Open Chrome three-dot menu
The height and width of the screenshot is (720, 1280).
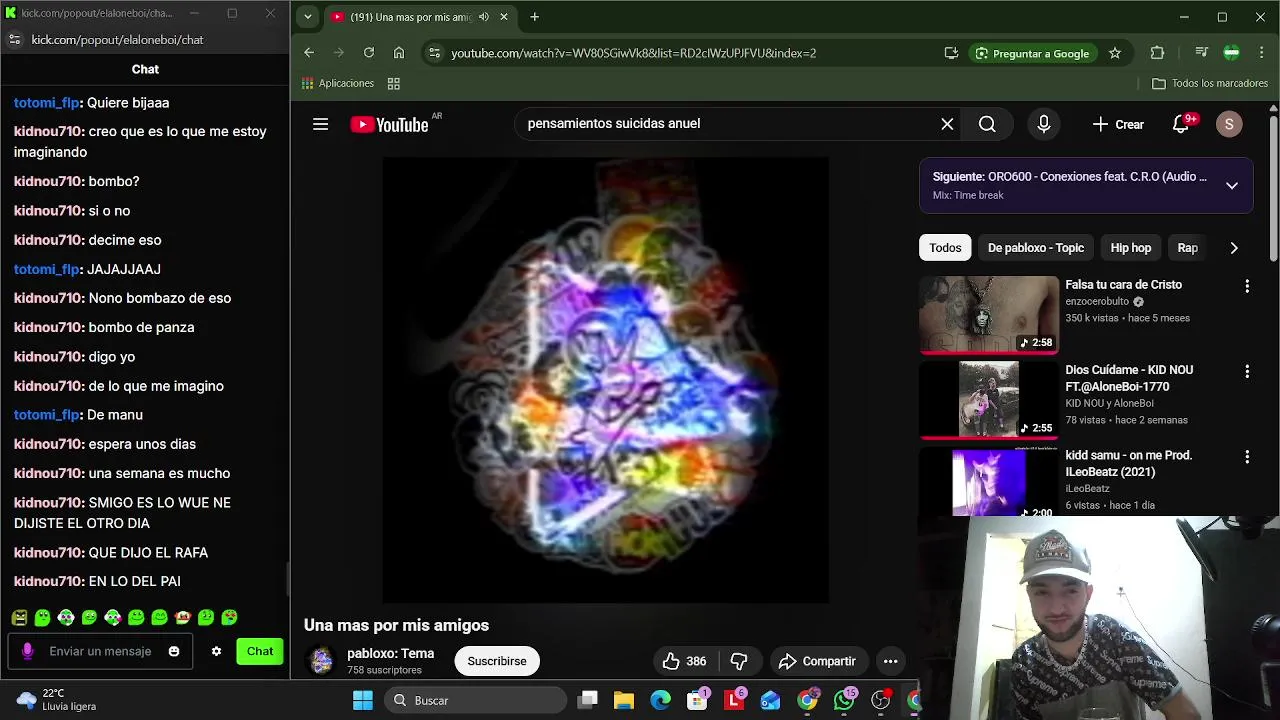pos(1262,53)
